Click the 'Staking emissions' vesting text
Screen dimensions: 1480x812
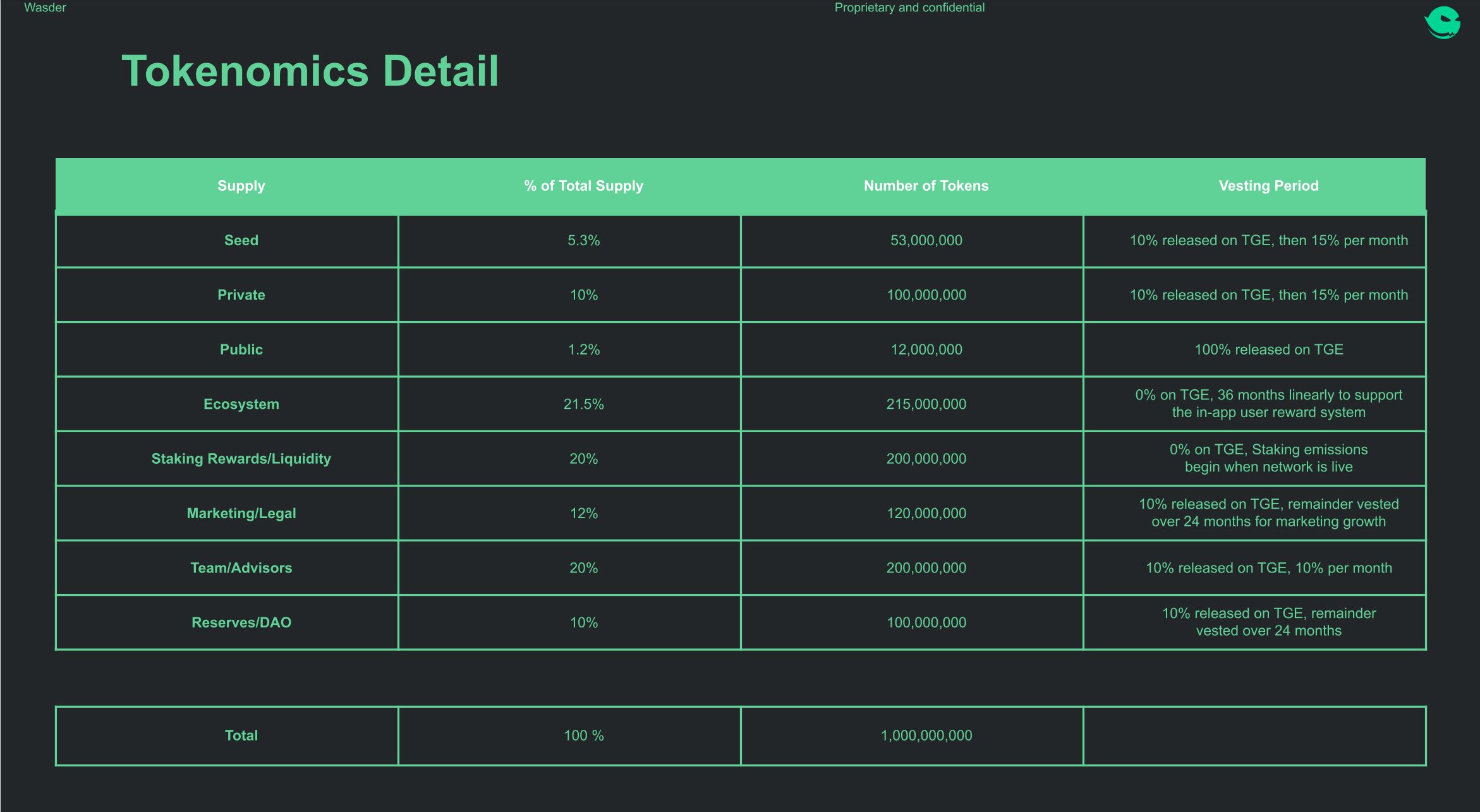[1269, 458]
